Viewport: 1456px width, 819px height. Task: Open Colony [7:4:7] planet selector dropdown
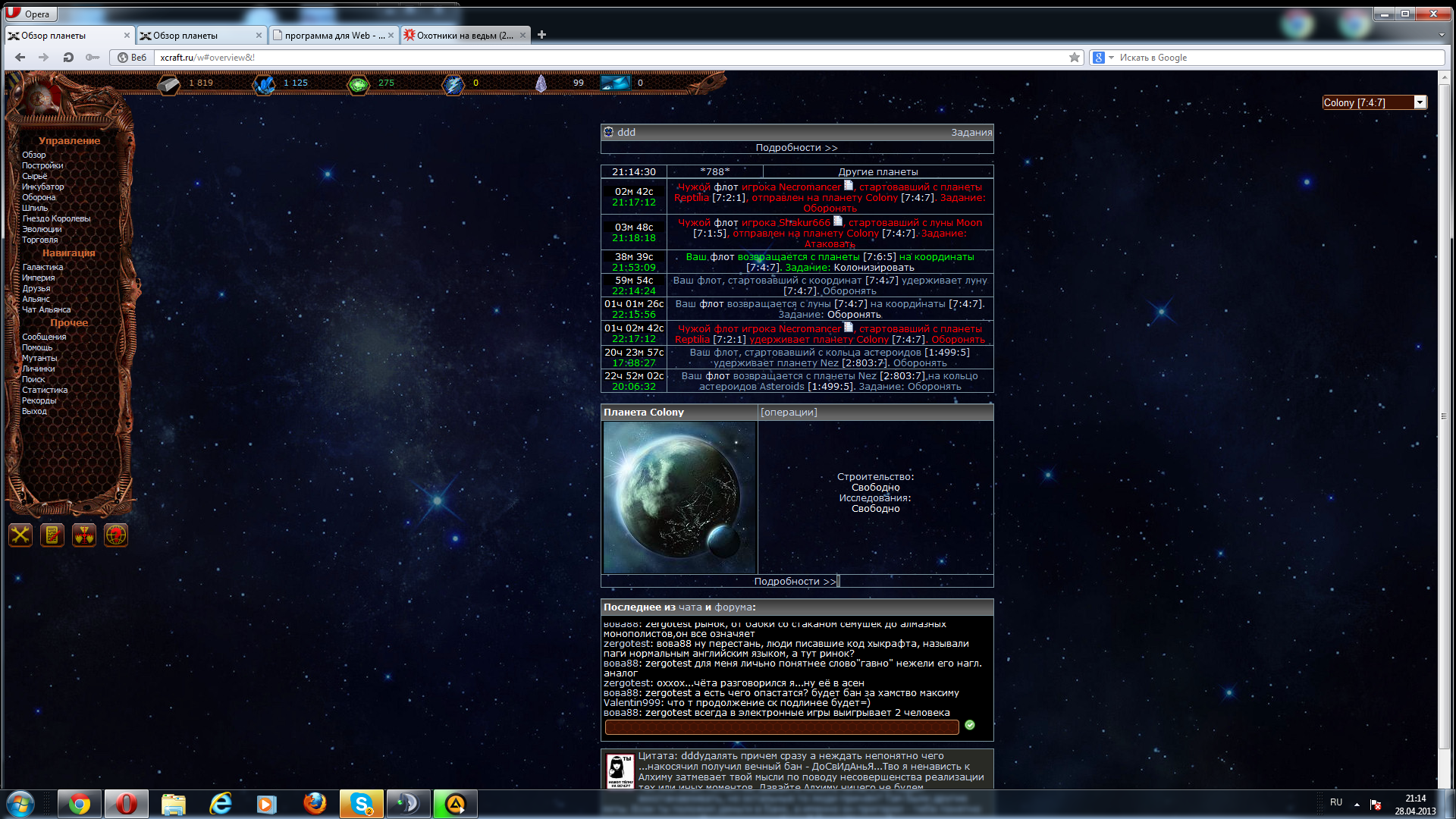(1374, 102)
